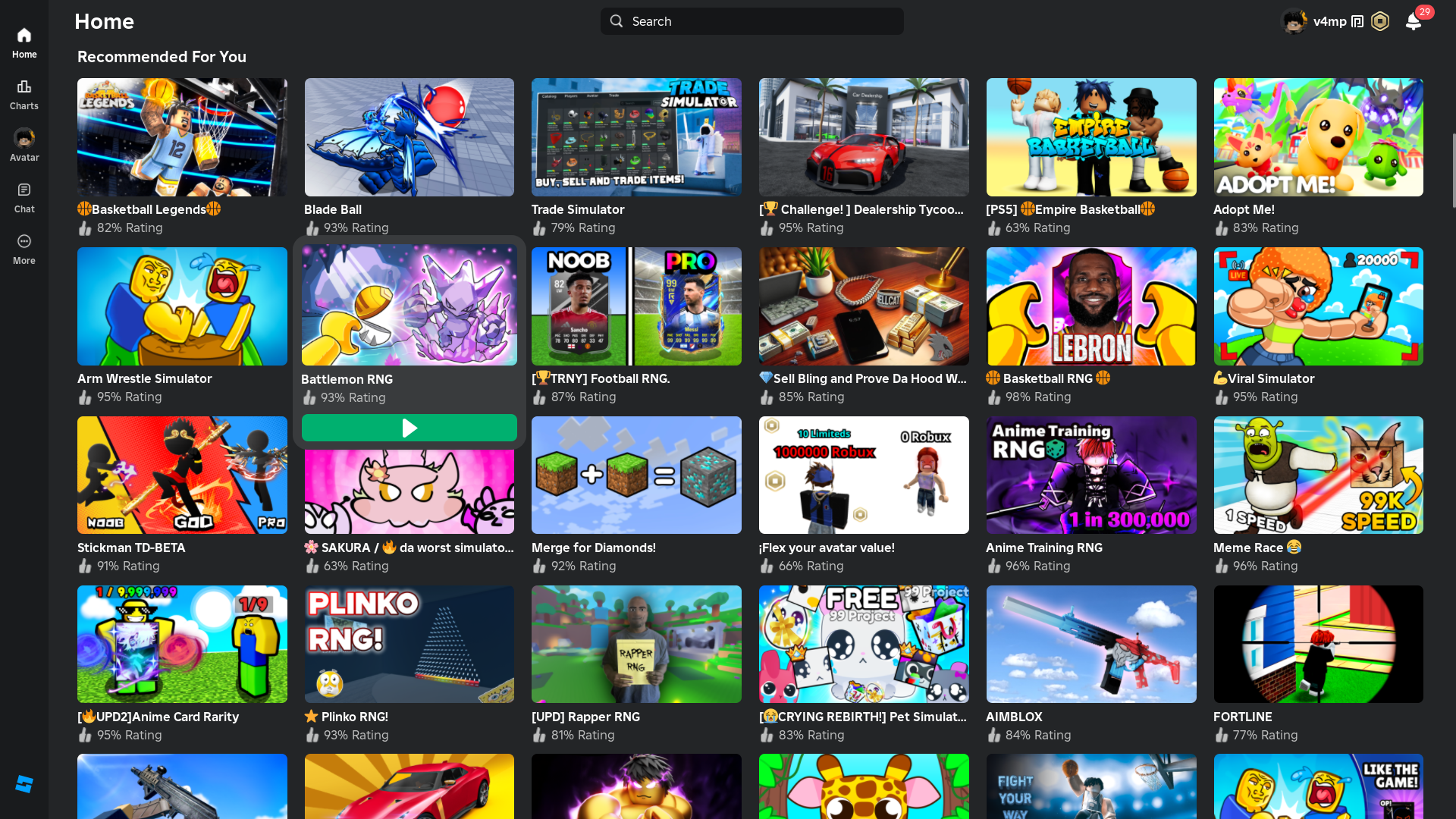
Task: Click the Search input field
Action: [751, 21]
